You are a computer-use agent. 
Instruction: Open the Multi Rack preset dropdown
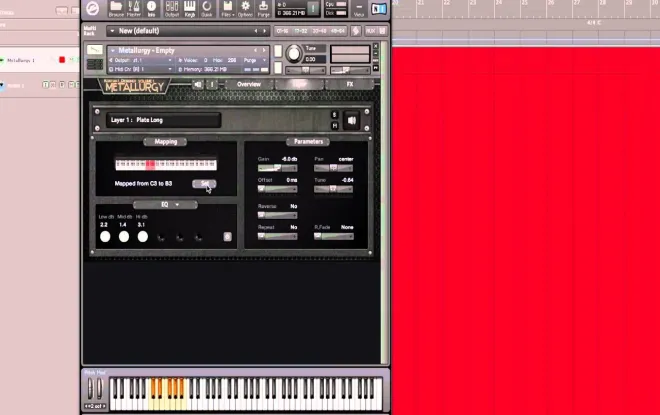pos(113,31)
